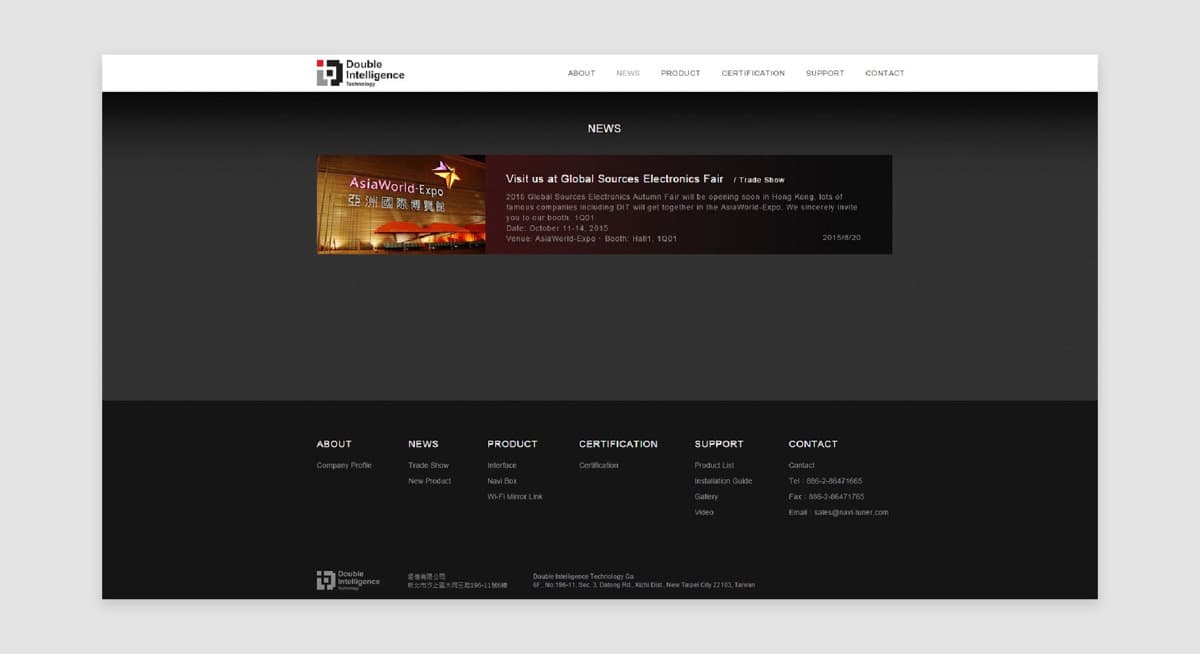1200x654 pixels.
Task: Open the Contact link under footer heading
Action: click(x=801, y=466)
